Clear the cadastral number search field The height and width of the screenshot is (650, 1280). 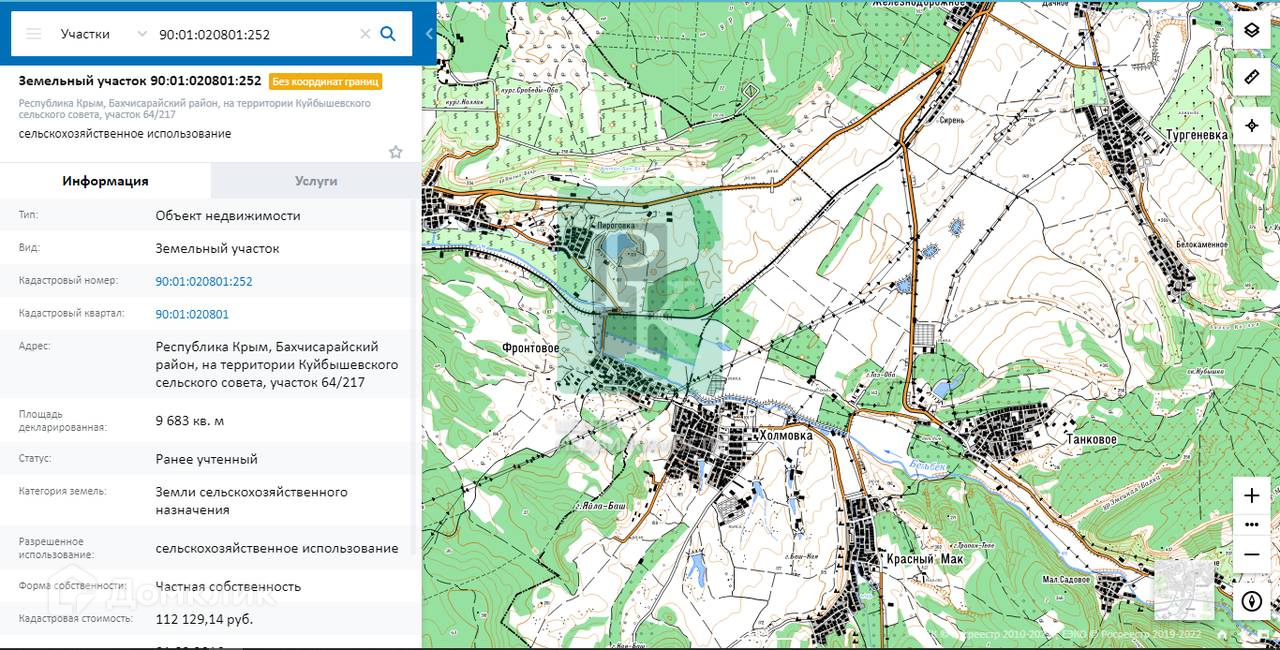(x=365, y=34)
